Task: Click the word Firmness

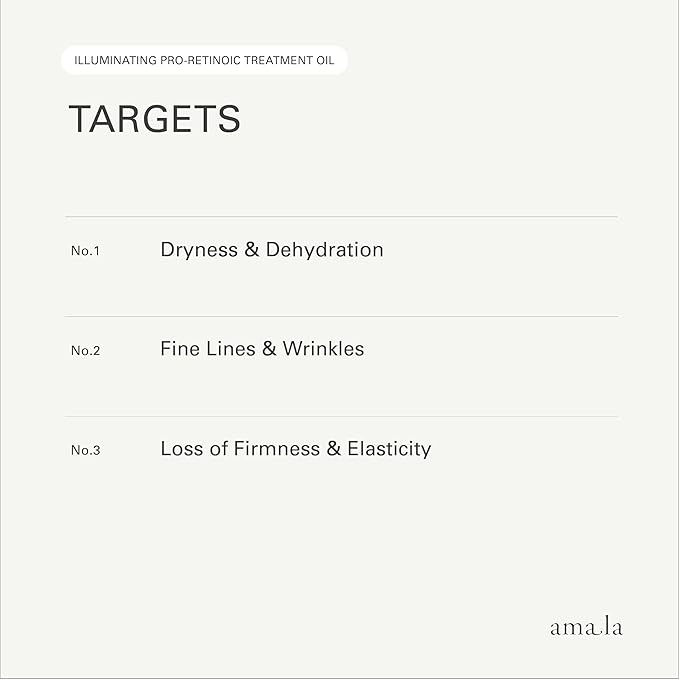Action: coord(276,449)
